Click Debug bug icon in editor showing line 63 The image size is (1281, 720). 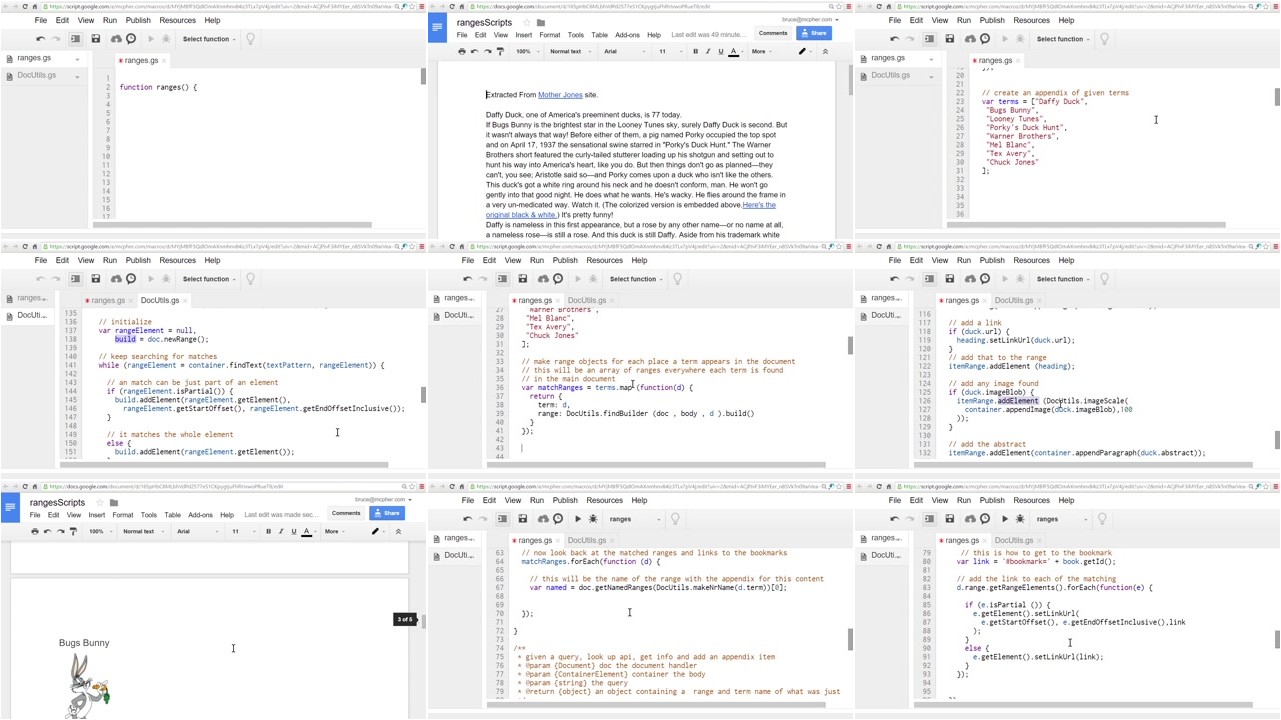(x=593, y=519)
